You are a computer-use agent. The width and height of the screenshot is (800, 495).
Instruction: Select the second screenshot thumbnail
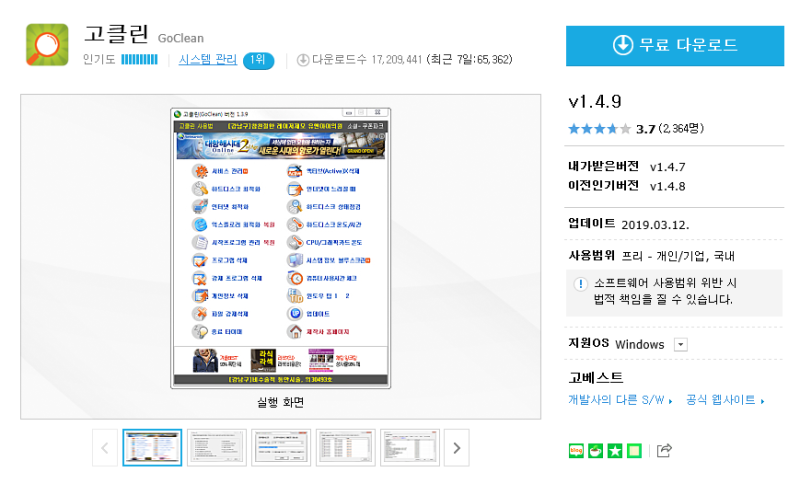point(217,448)
